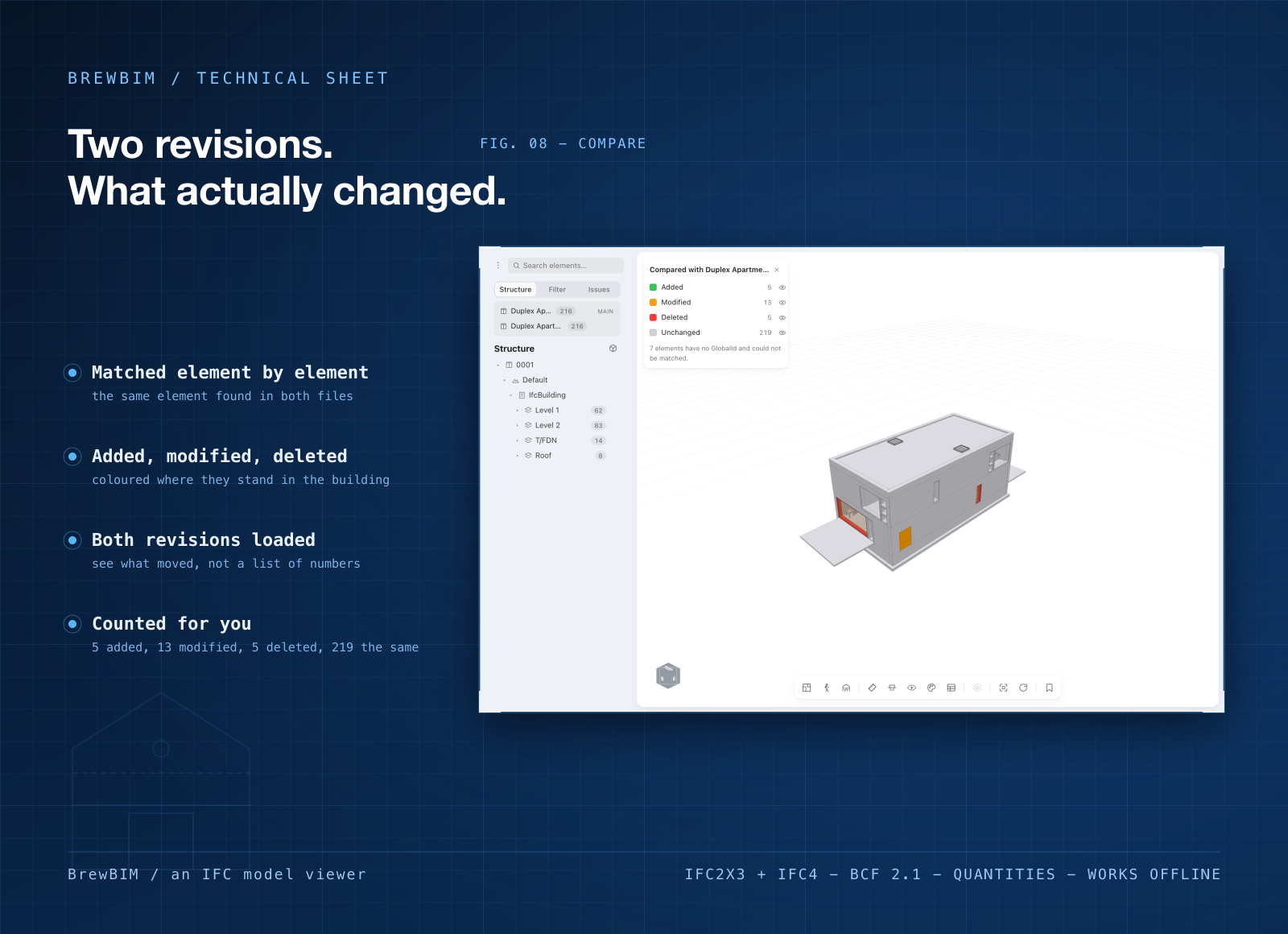1288x934 pixels.
Task: Open the color palette tool
Action: click(931, 688)
